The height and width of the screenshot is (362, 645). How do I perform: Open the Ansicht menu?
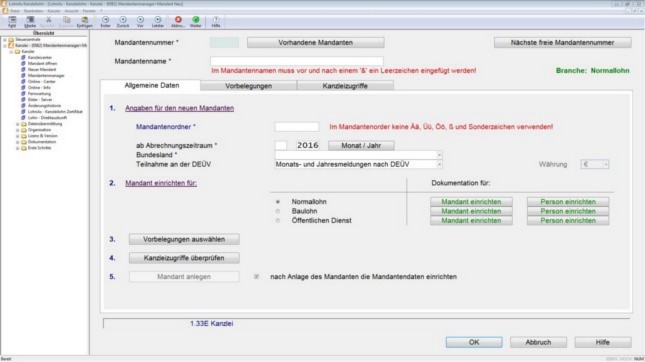coord(72,11)
